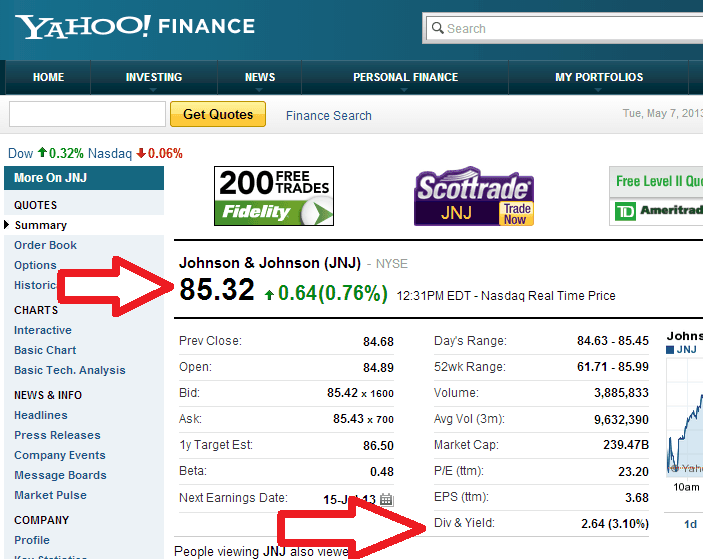
Task: Open the Order Book link
Action: [45, 245]
